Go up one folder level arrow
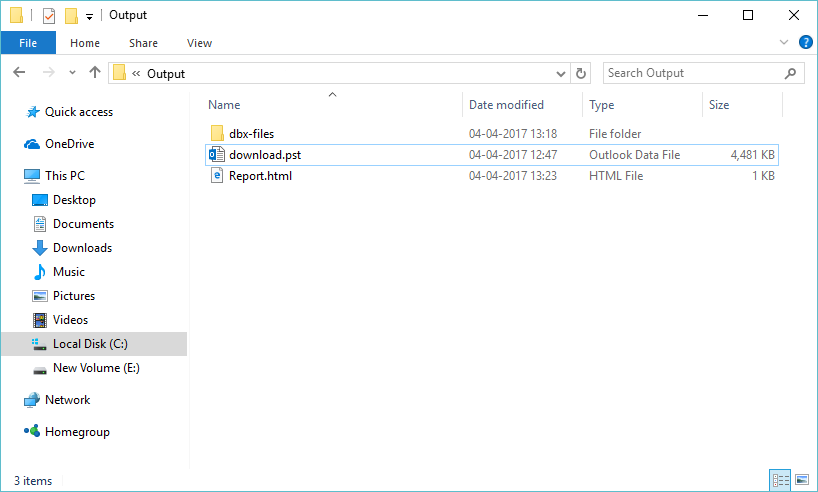818x492 pixels. [94, 72]
